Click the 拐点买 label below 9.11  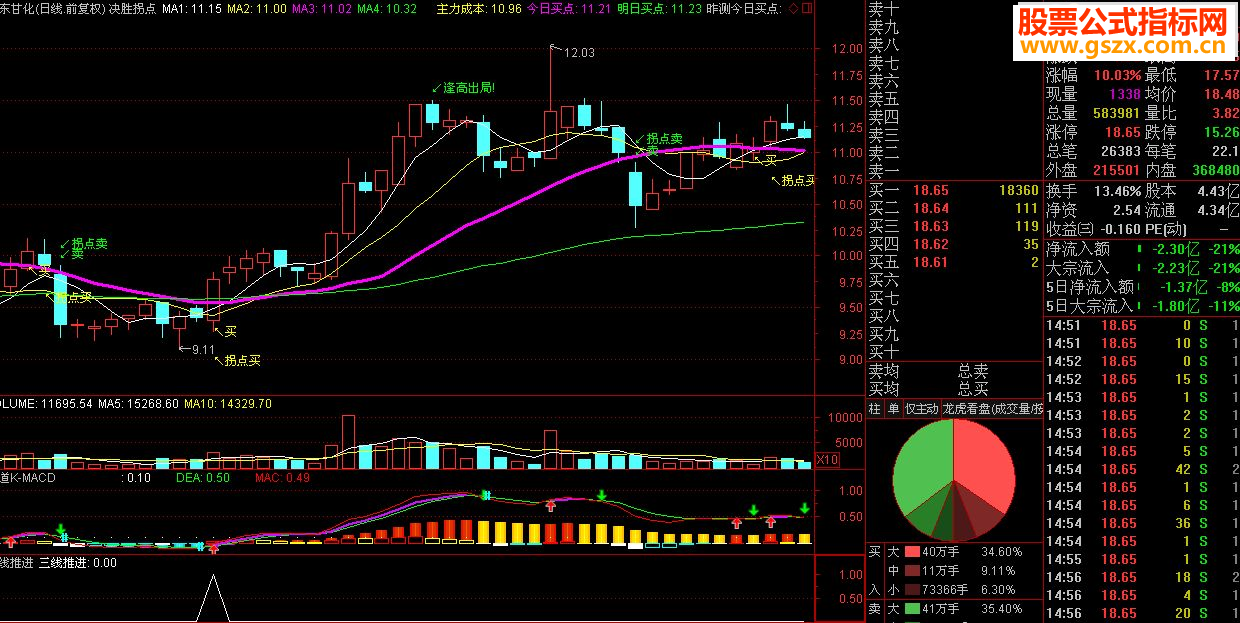[x=242, y=361]
